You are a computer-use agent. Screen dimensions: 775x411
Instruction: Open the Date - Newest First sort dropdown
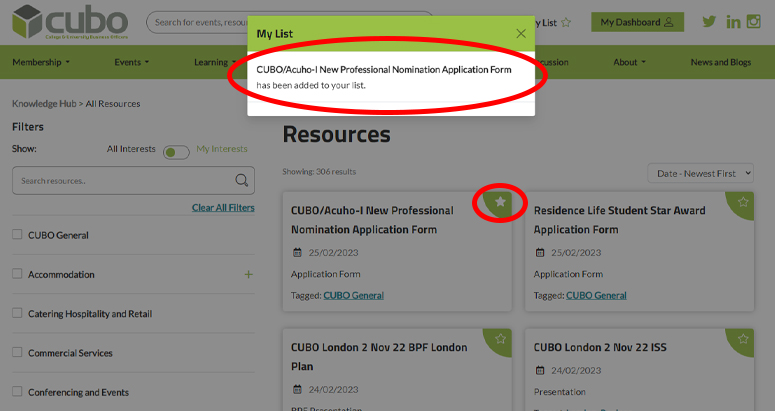[x=700, y=173]
